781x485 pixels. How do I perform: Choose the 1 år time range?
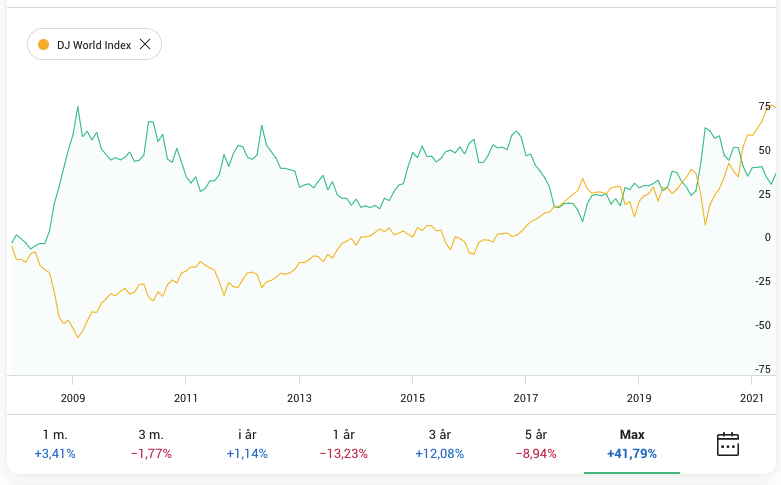click(343, 444)
